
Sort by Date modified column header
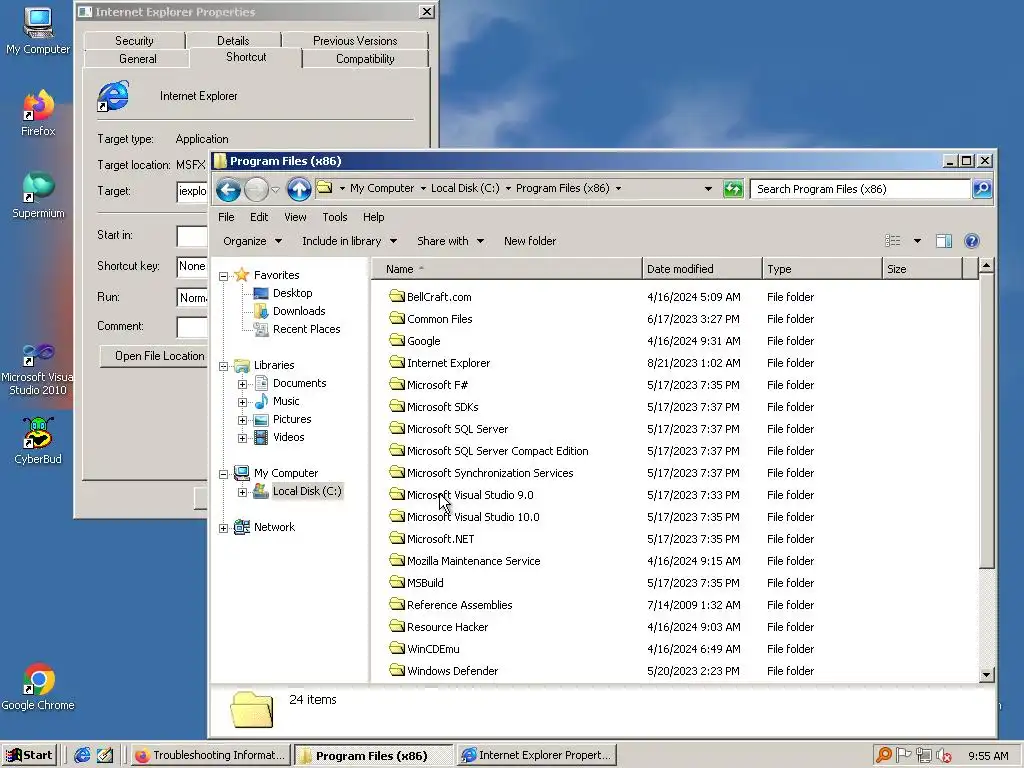click(x=702, y=269)
